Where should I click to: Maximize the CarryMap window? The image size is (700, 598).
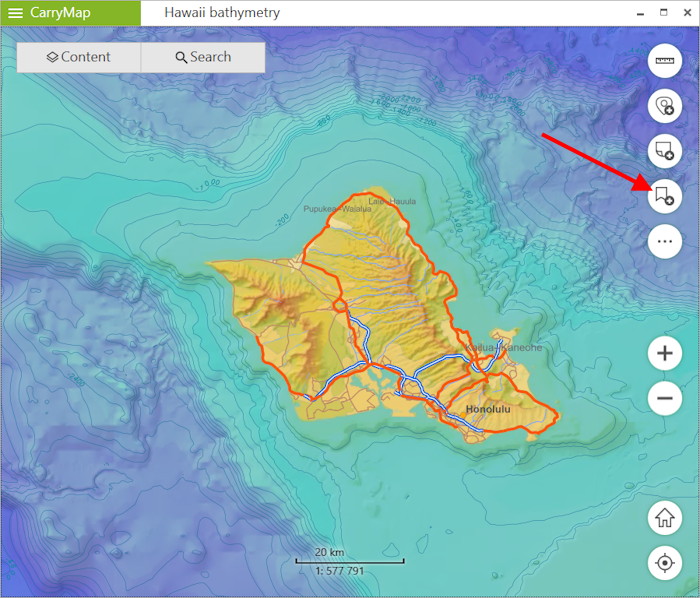(662, 13)
